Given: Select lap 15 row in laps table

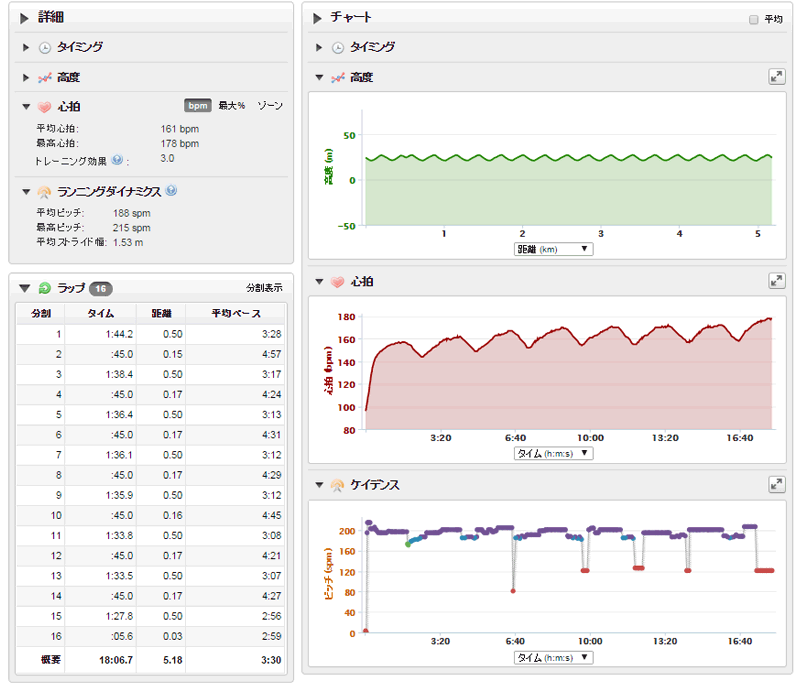Looking at the screenshot, I should 150,615.
